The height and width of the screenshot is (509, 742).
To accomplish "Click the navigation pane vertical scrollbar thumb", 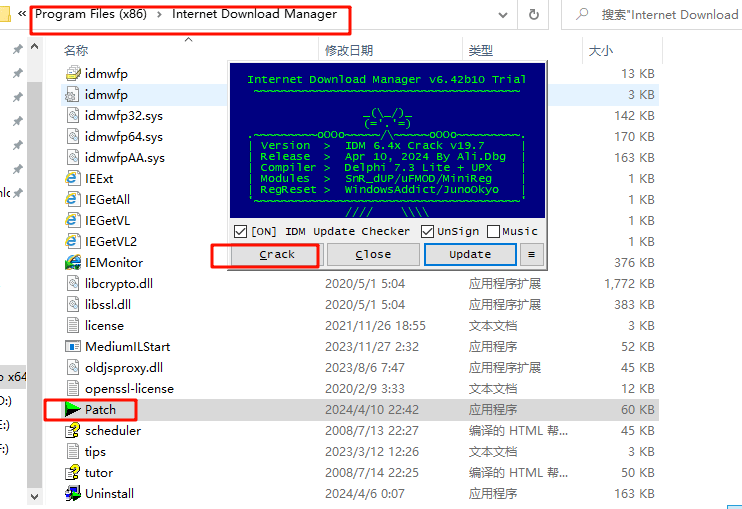I will pos(34,284).
